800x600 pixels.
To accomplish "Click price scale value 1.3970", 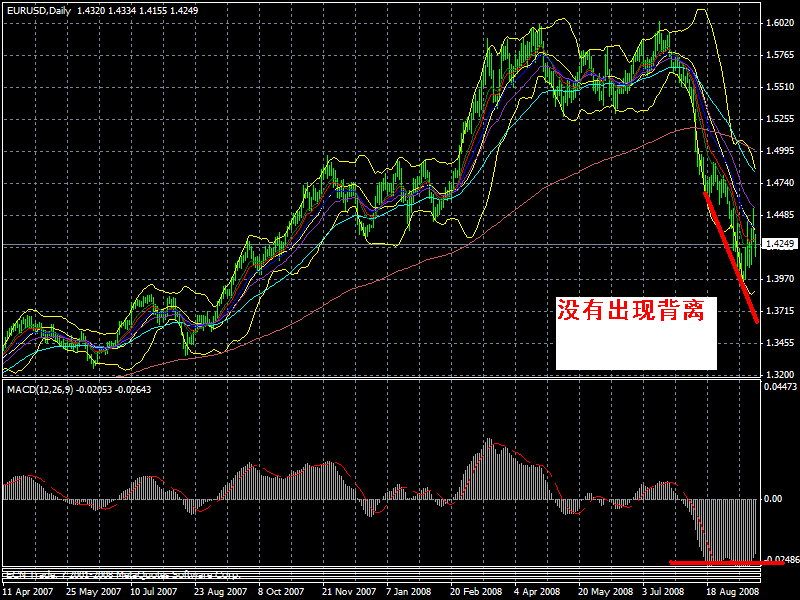I will pyautogui.click(x=780, y=279).
